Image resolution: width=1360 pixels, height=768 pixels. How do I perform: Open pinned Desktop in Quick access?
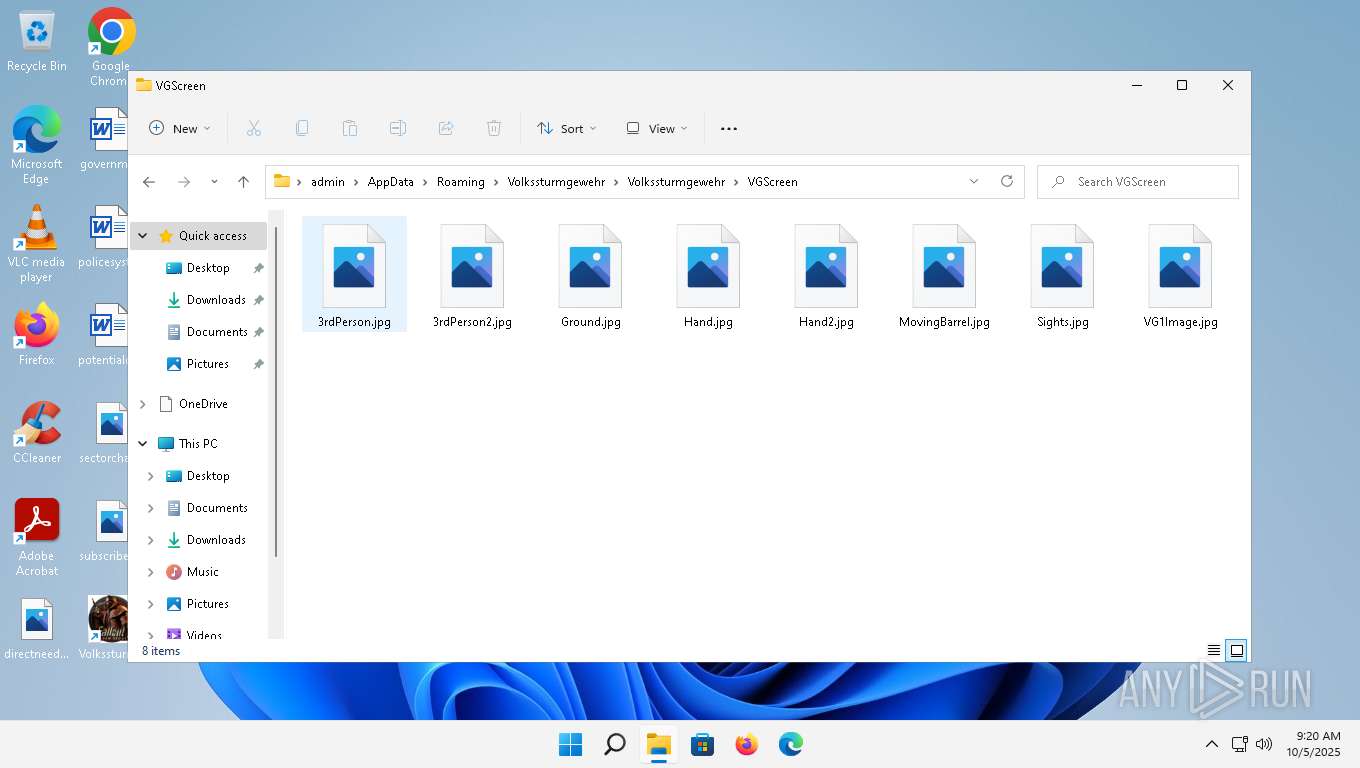point(208,268)
